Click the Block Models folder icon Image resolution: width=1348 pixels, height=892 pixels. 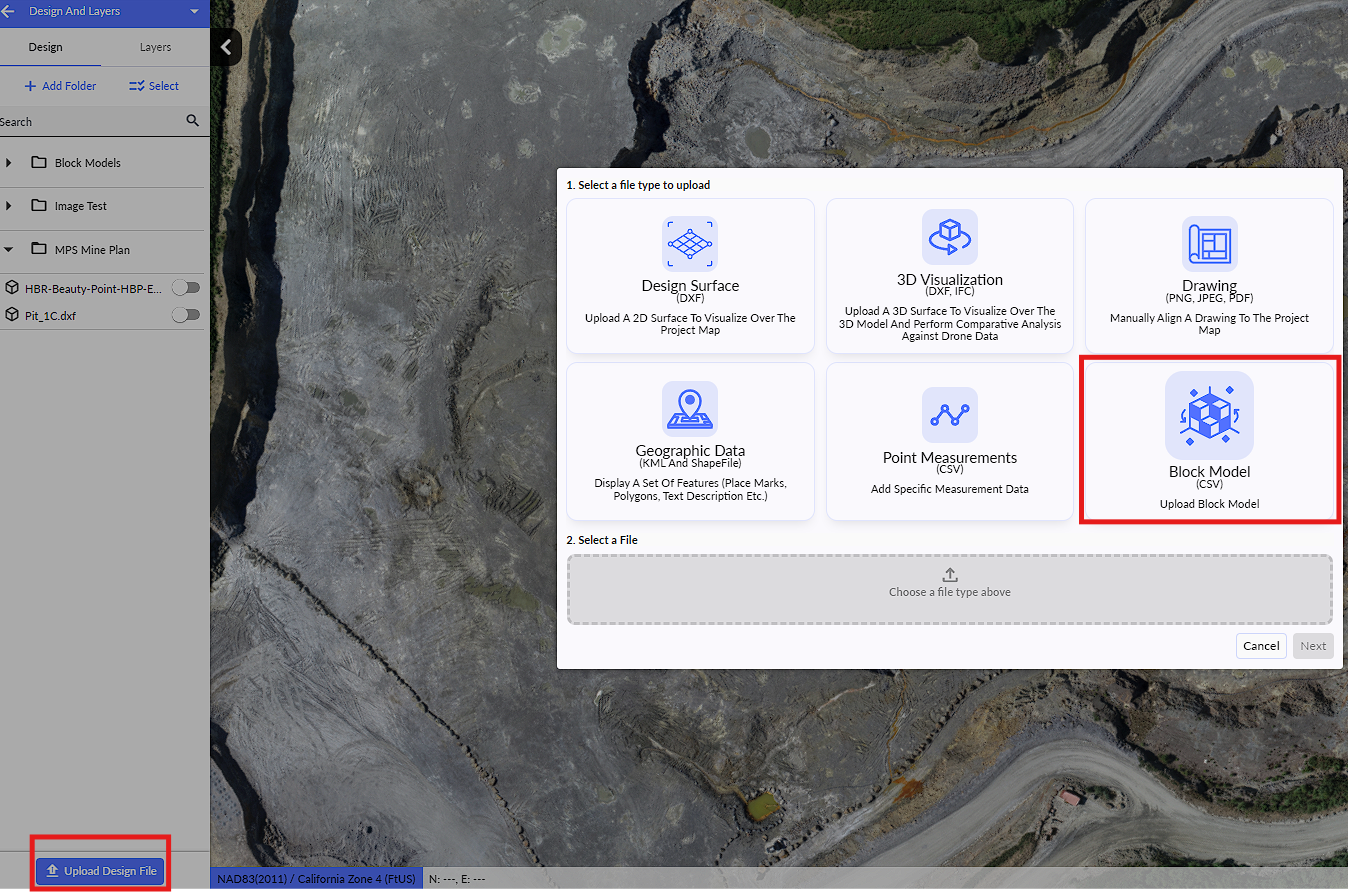click(39, 162)
